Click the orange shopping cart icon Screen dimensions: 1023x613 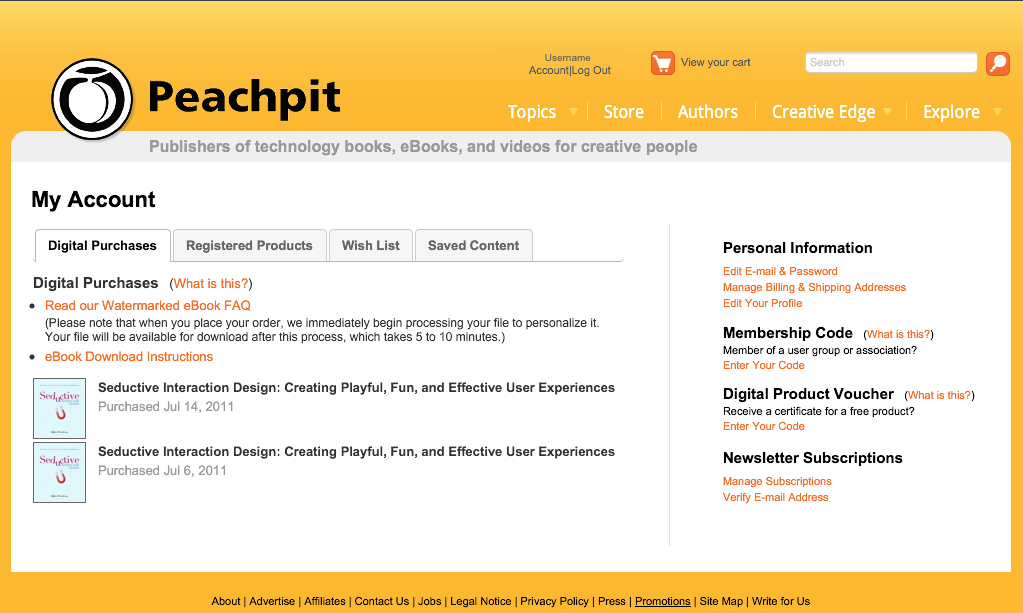pos(663,63)
